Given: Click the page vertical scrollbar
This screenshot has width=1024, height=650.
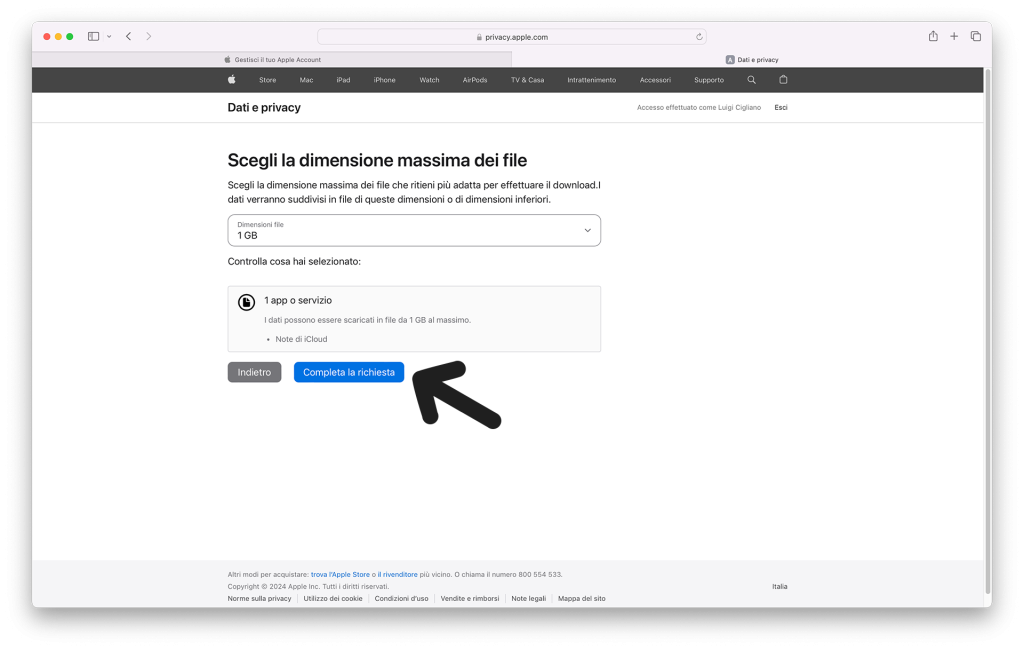Looking at the screenshot, I should point(987,330).
